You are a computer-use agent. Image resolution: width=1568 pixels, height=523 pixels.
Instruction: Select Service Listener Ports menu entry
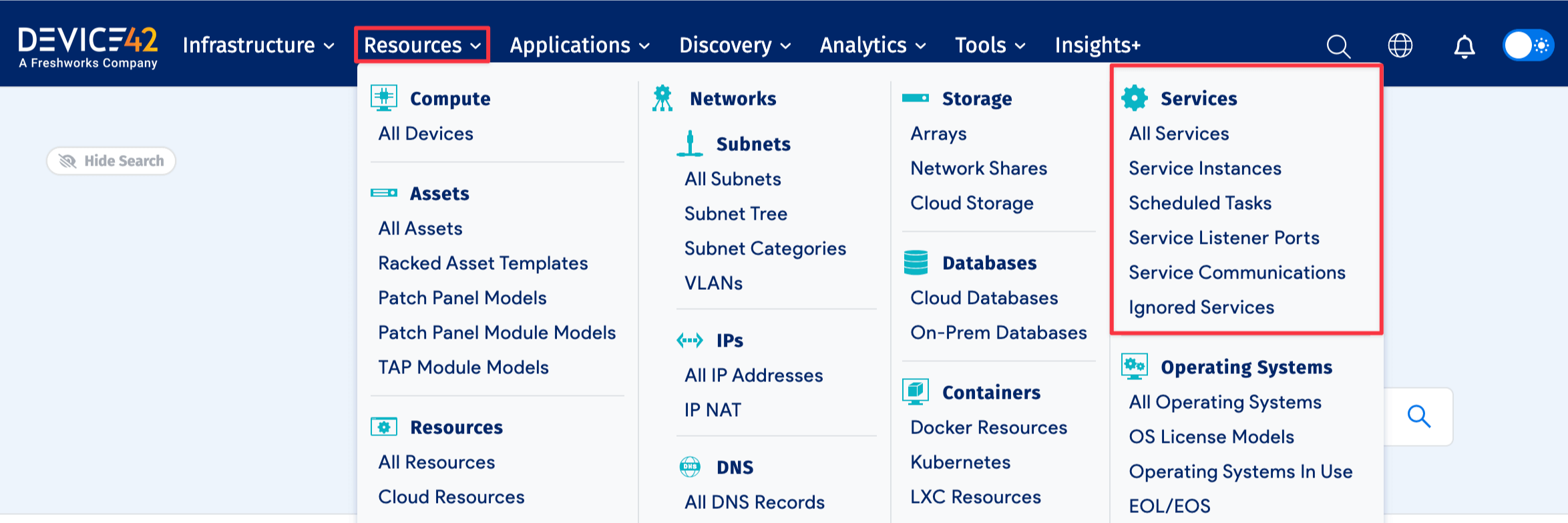(x=1223, y=238)
